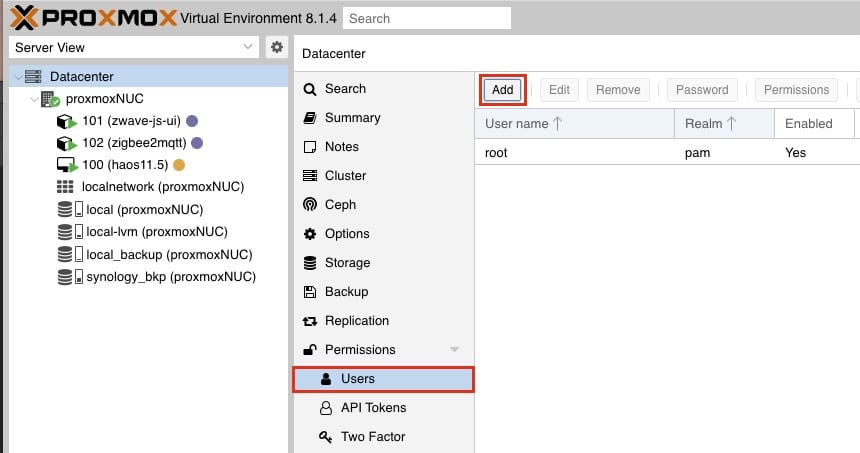Select local_backup (proxmoxNUC) in tree
Screen dimensions: 860x453
169,254
